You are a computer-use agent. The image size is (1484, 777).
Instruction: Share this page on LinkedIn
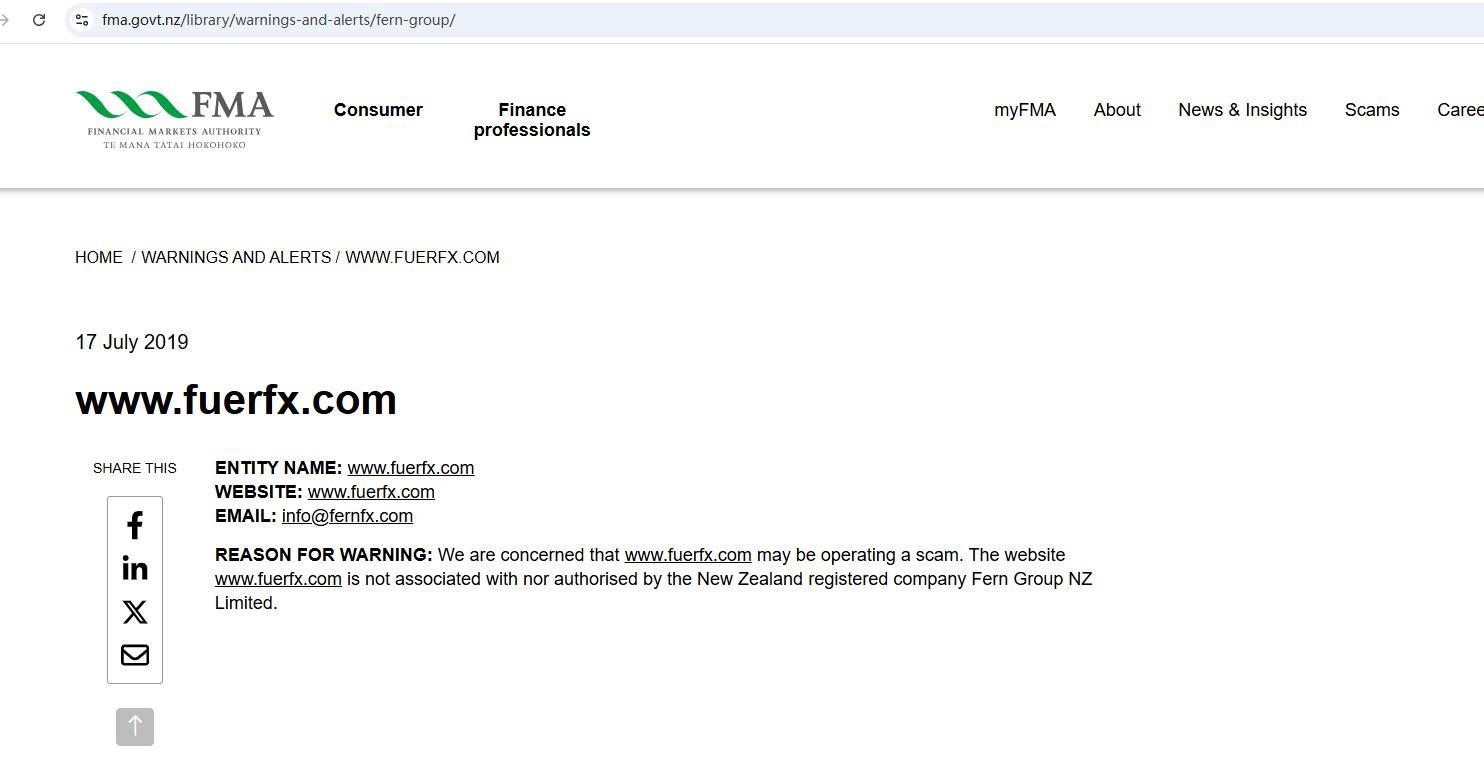pos(135,569)
